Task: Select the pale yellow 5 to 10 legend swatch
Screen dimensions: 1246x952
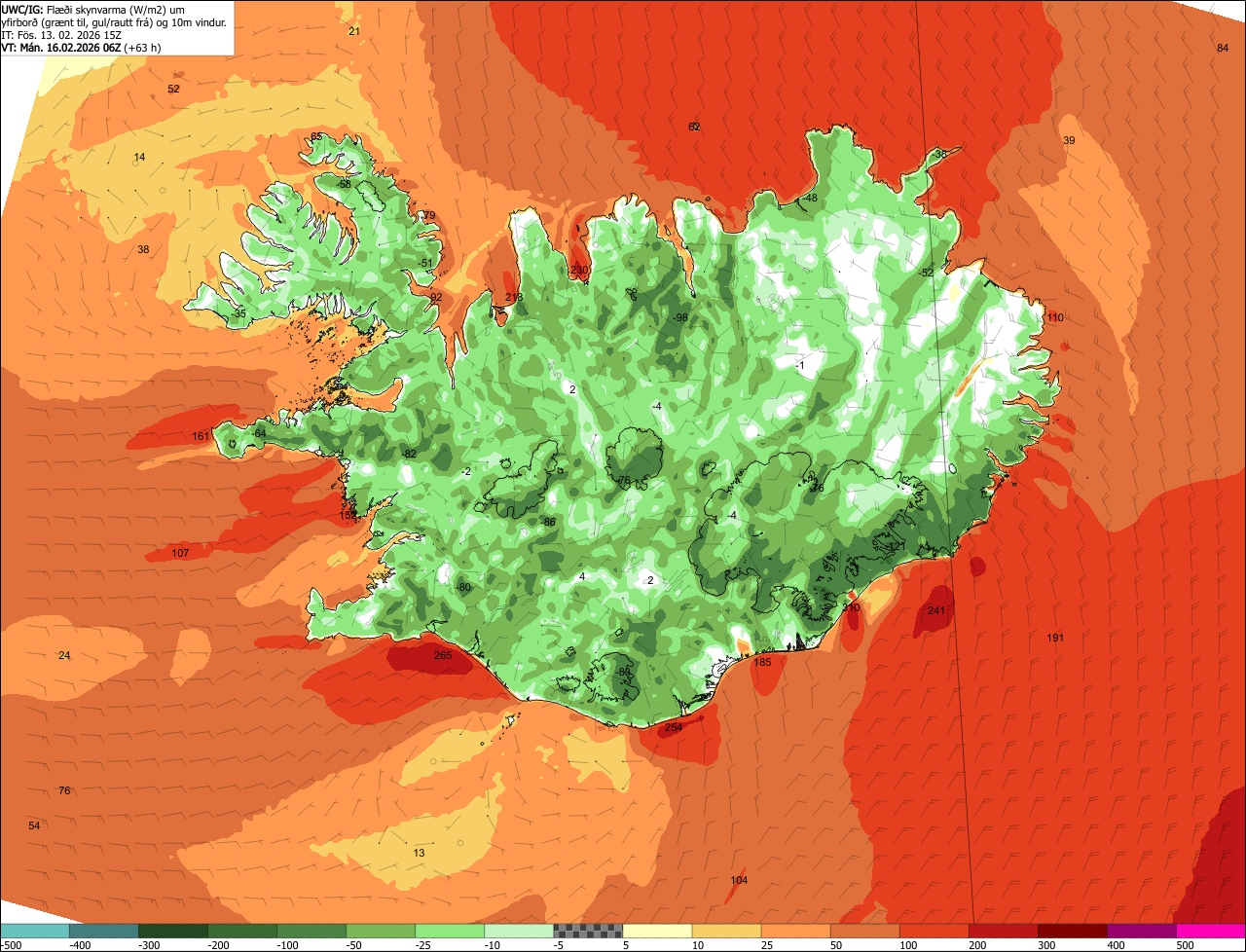Action: pos(657,931)
